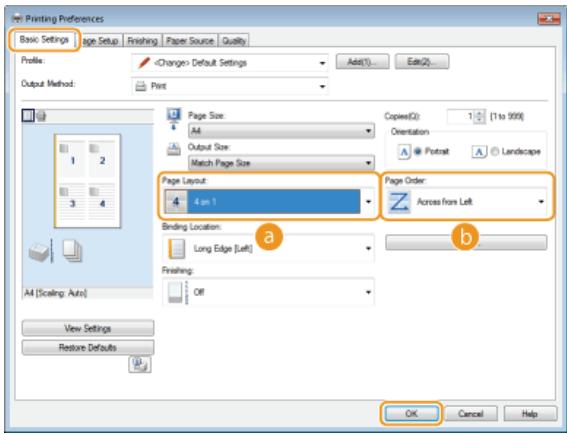Click the Copies number field

[x=460, y=116]
